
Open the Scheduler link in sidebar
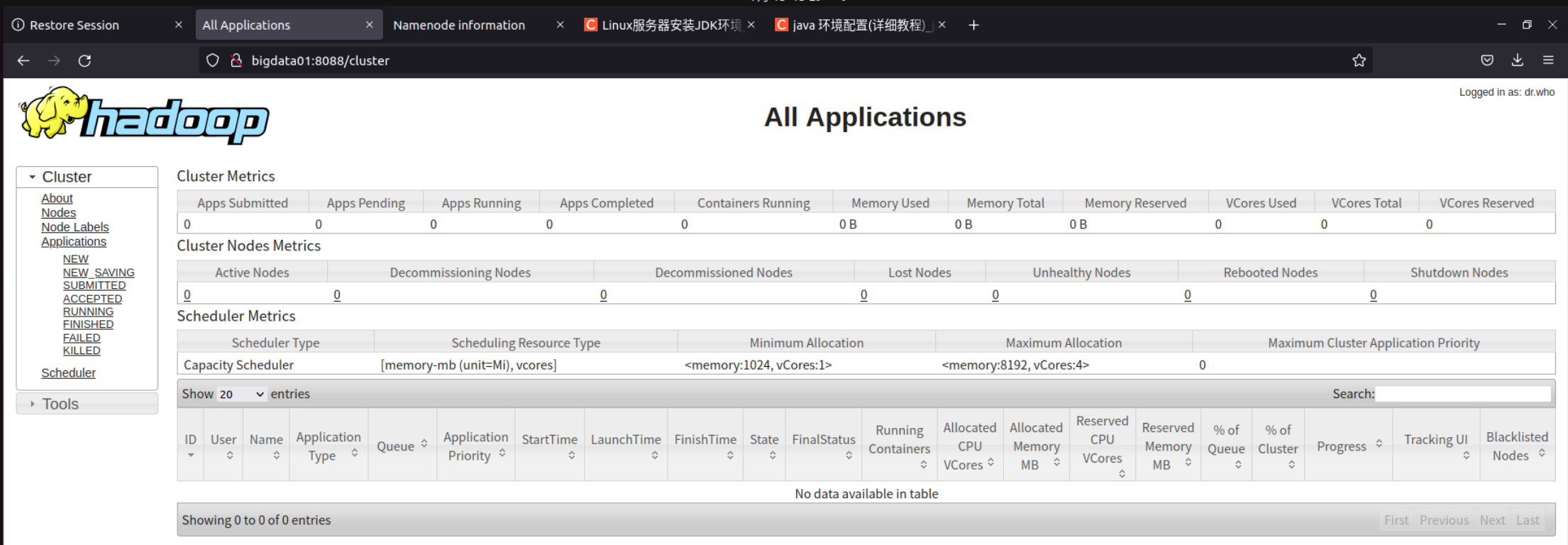tap(68, 373)
